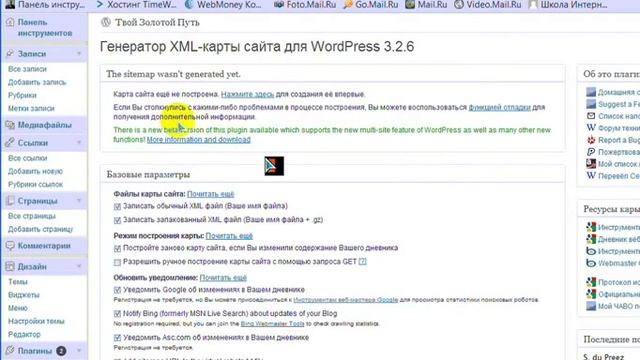
Task: Click the icon beside Мой ЧАВО
Action: [x=591, y=306]
